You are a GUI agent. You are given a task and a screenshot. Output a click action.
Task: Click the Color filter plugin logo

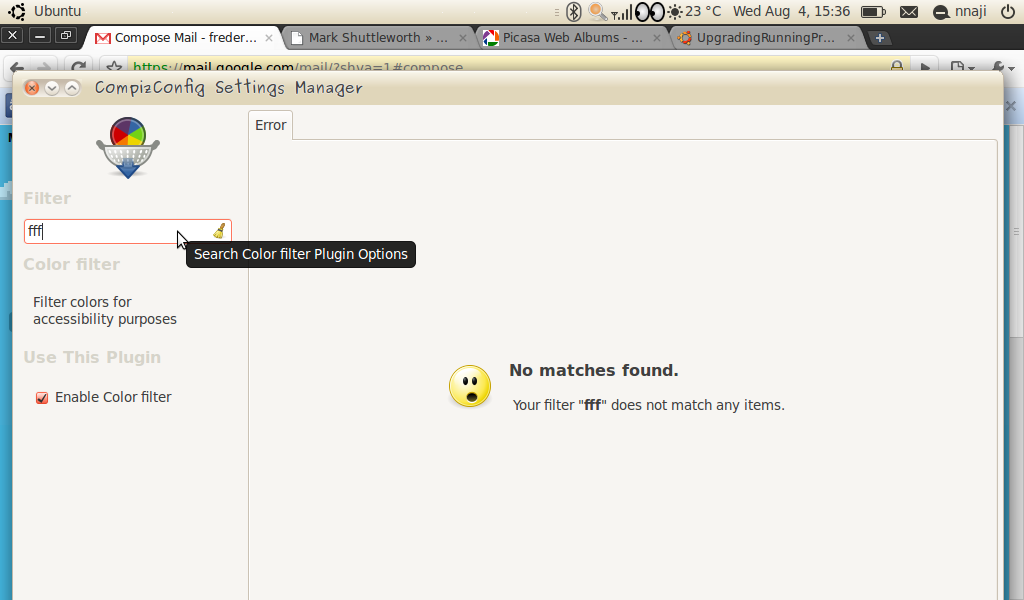pyautogui.click(x=128, y=147)
